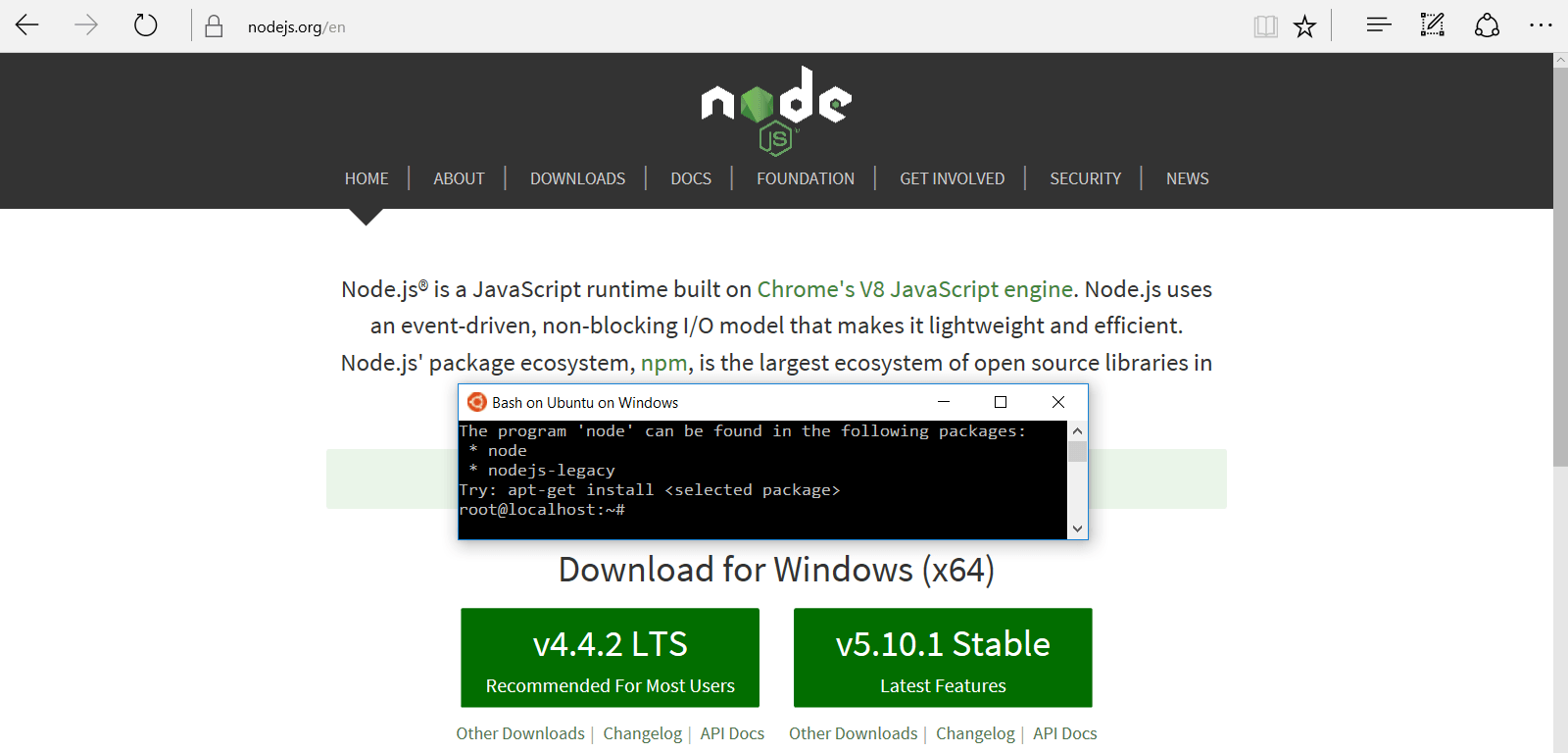Maximize the Bash on Ubuntu window
This screenshot has width=1568, height=753.
(x=1001, y=402)
